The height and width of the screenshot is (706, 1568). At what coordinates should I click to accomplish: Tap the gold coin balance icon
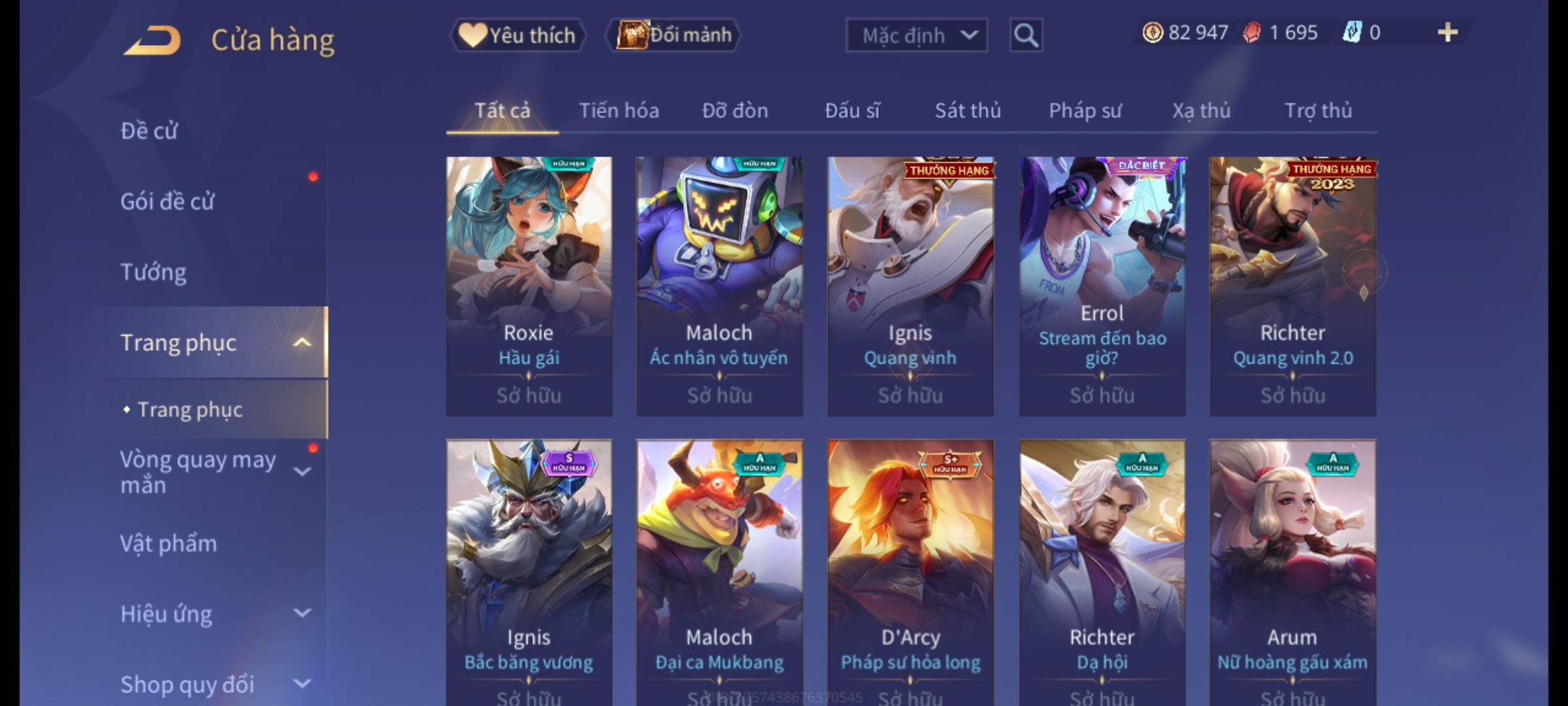1152,33
